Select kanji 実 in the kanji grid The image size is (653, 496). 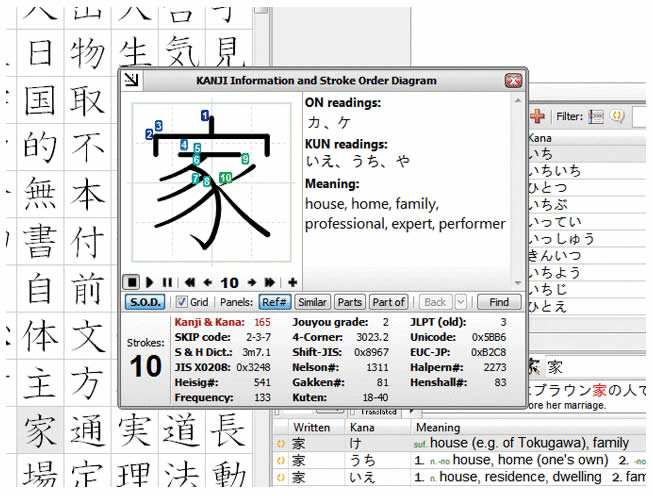(x=135, y=431)
